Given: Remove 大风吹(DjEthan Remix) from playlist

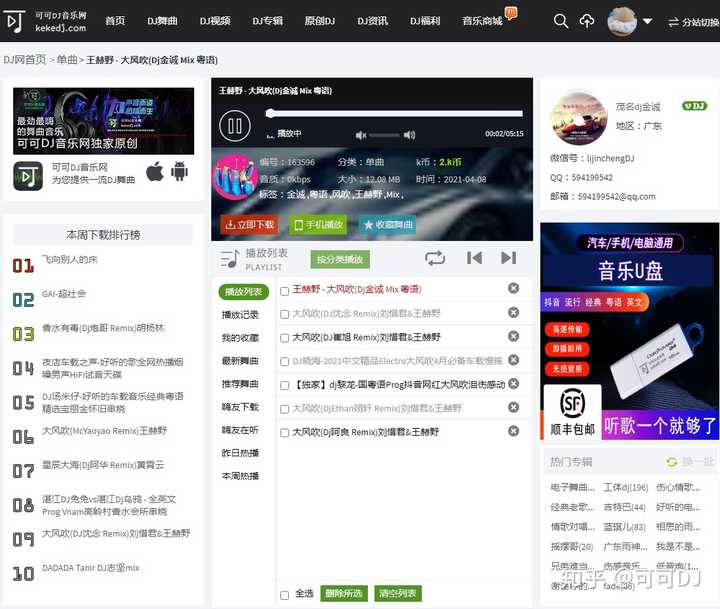Looking at the screenshot, I should [513, 407].
